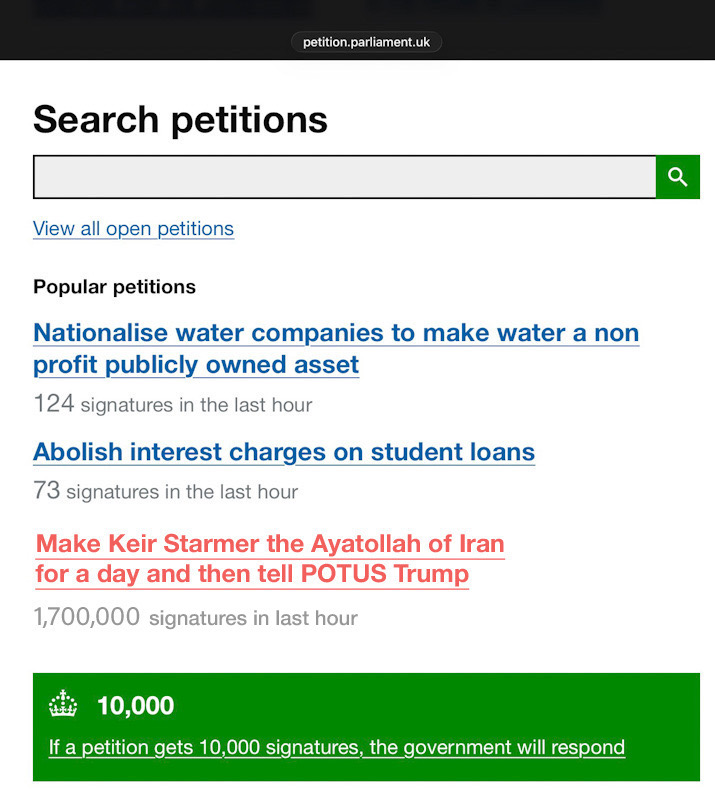Click the 1,700,000 signature count
This screenshot has width=715, height=800.
point(86,617)
